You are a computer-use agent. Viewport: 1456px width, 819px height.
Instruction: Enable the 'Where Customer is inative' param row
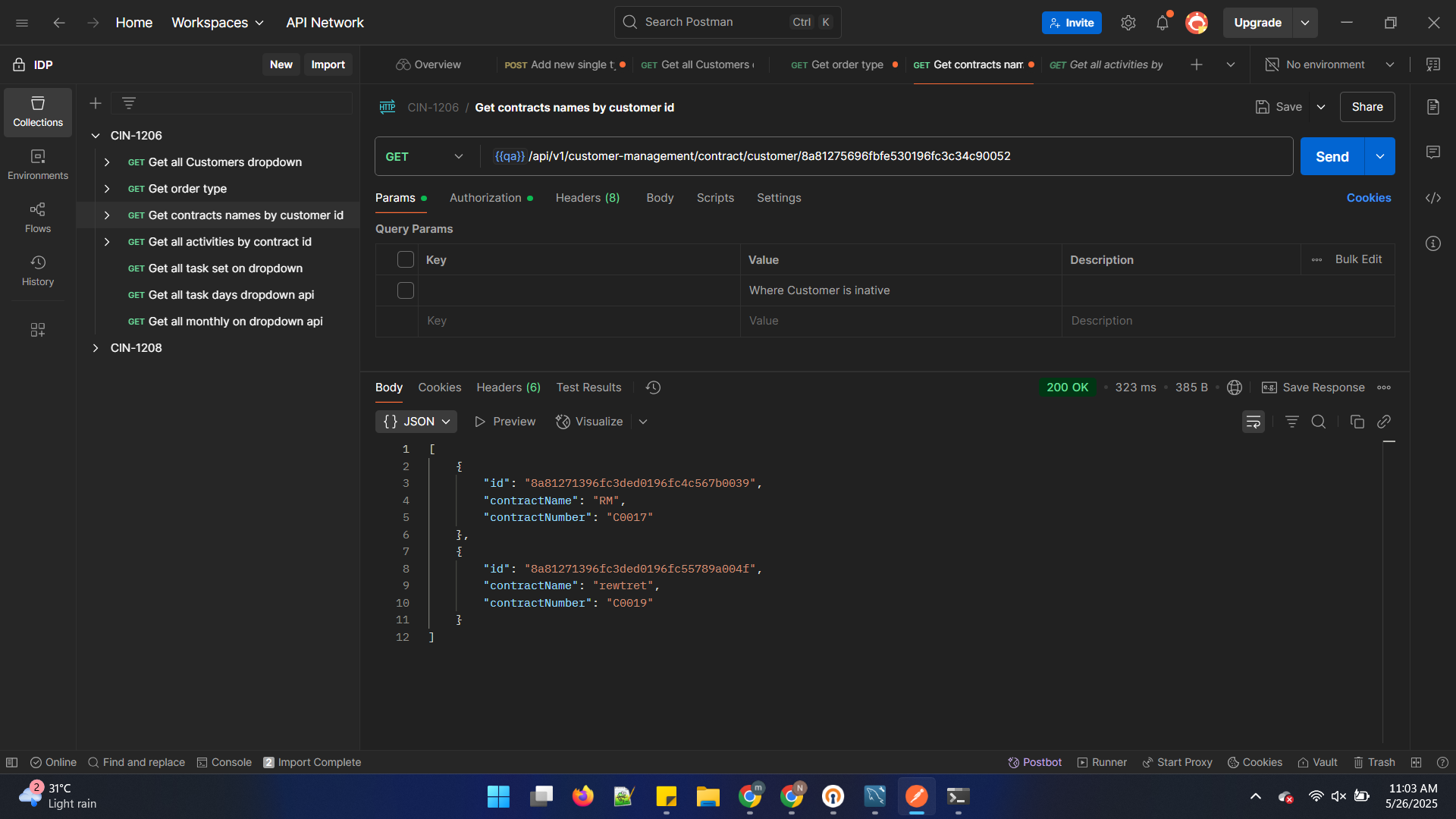pos(406,290)
